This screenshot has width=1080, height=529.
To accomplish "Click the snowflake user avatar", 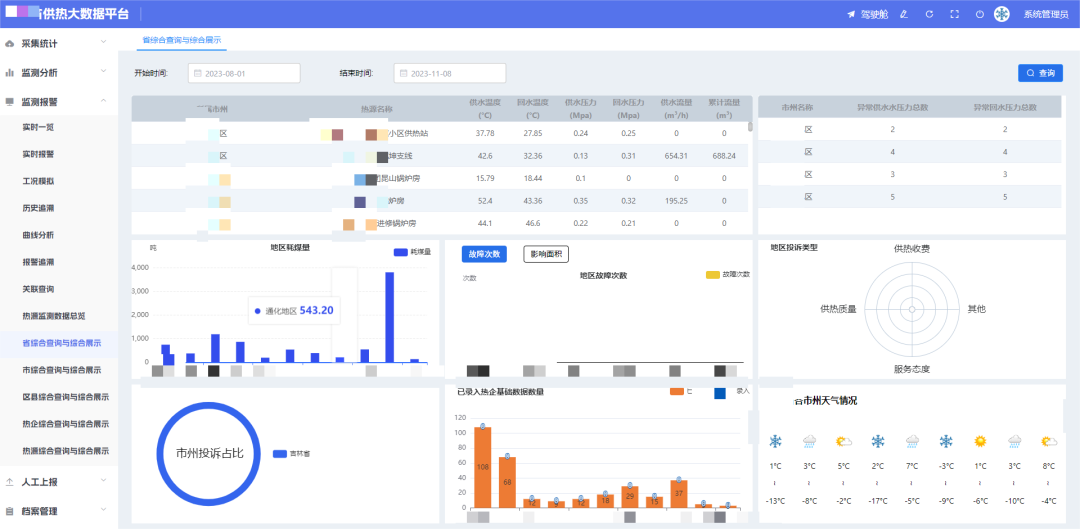I will click(1001, 14).
